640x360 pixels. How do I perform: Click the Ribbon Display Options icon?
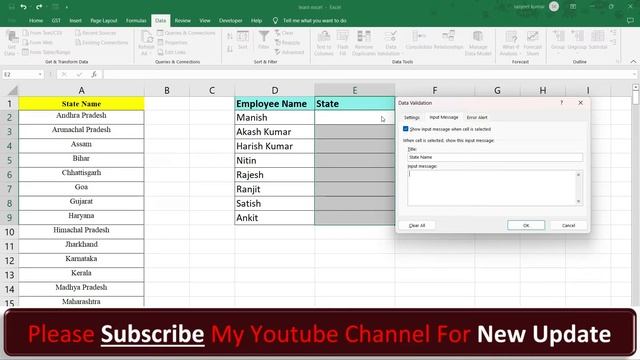[573, 7]
